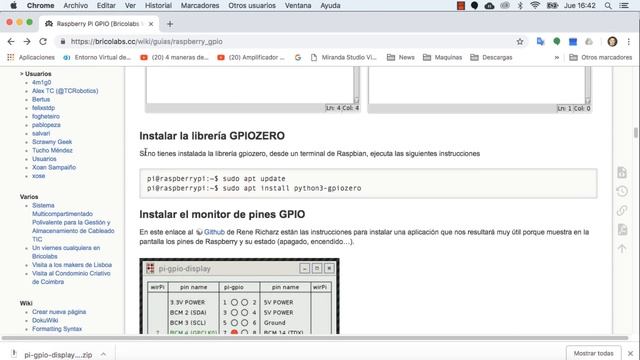
Task: Open Visita a los makers de Lisboa
Action: tap(72, 265)
